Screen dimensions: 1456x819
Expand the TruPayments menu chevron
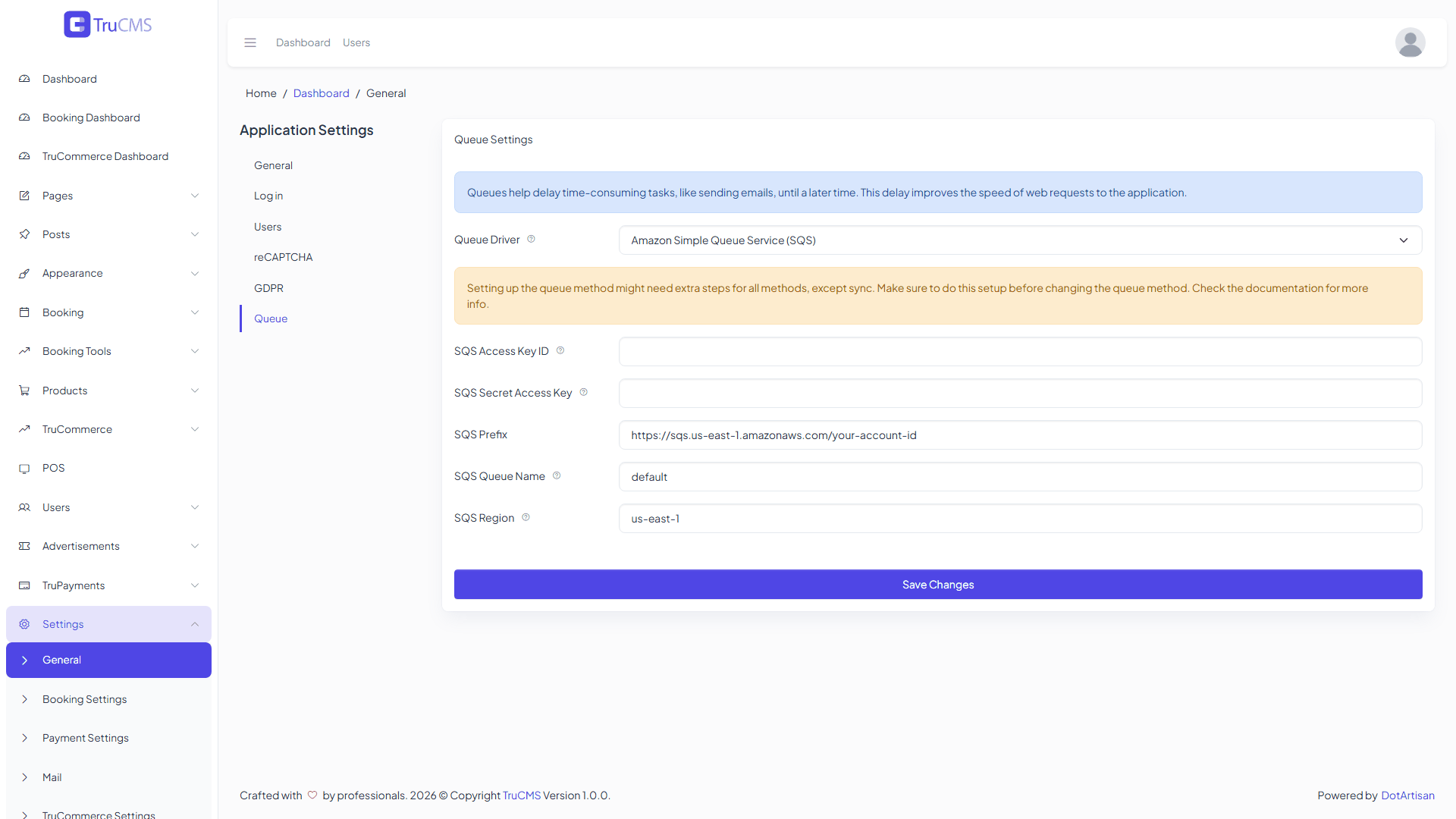(x=195, y=585)
